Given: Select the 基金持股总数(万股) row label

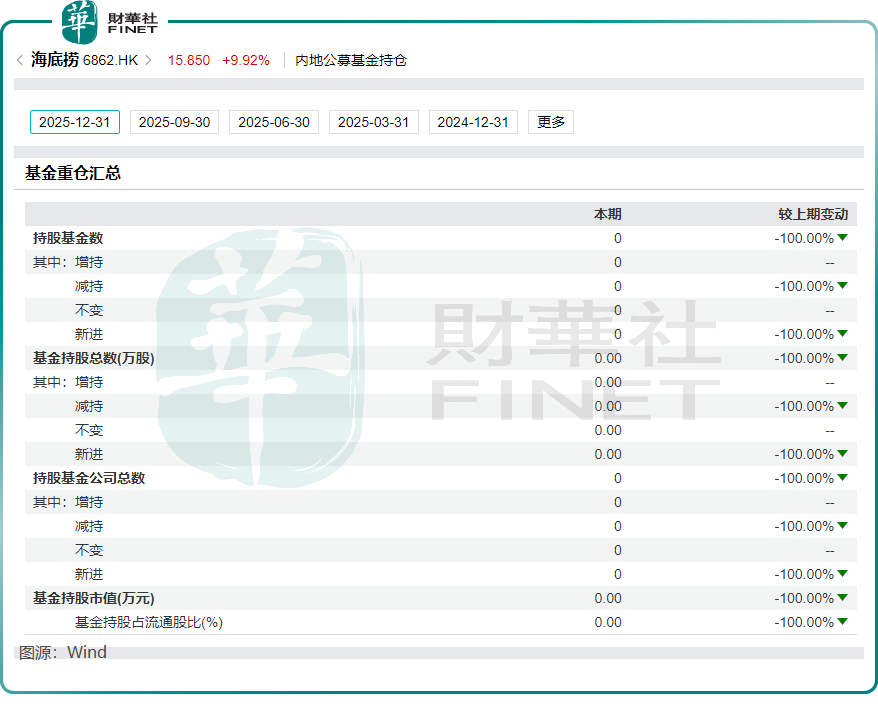Looking at the screenshot, I should (94, 358).
